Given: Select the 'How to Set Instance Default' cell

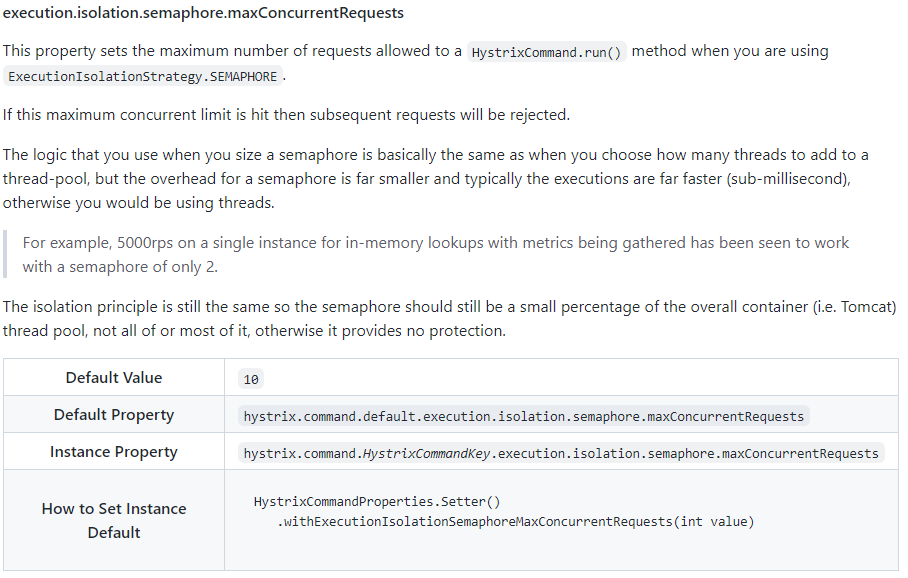Looking at the screenshot, I should [x=114, y=520].
